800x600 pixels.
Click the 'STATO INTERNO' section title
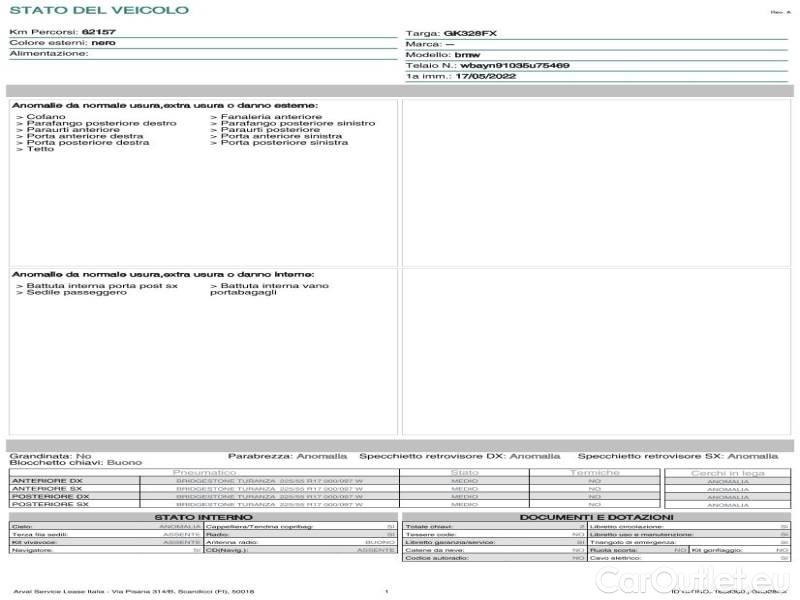[x=204, y=517]
